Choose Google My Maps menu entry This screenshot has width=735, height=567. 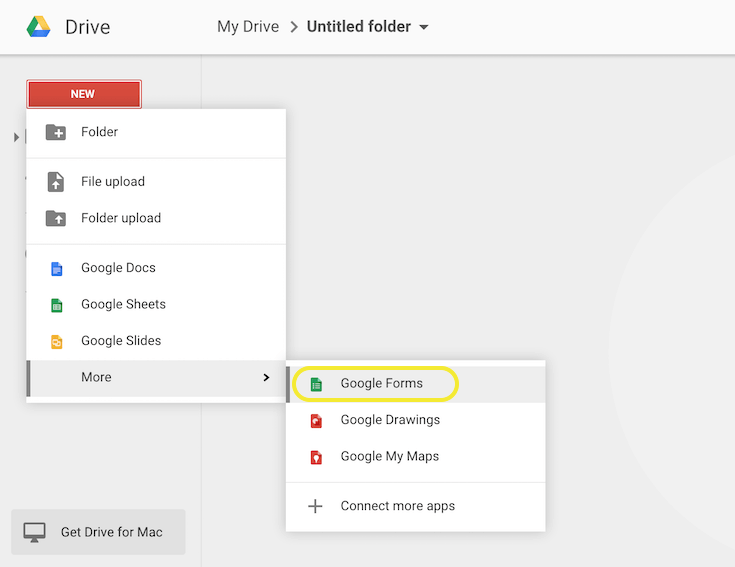pyautogui.click(x=389, y=456)
